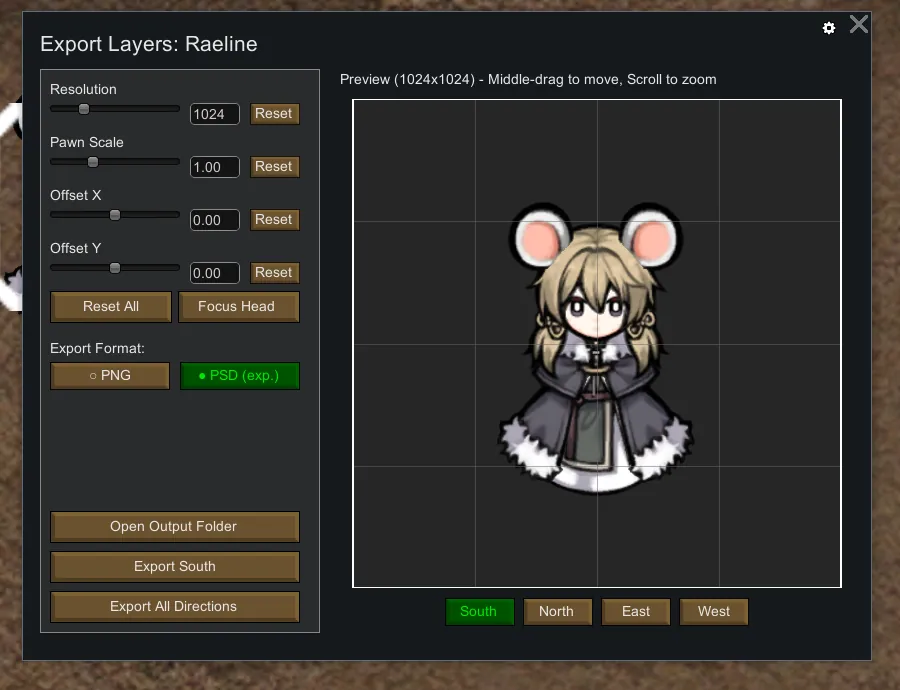The image size is (900, 690).
Task: Show the East facing preview
Action: click(x=635, y=611)
